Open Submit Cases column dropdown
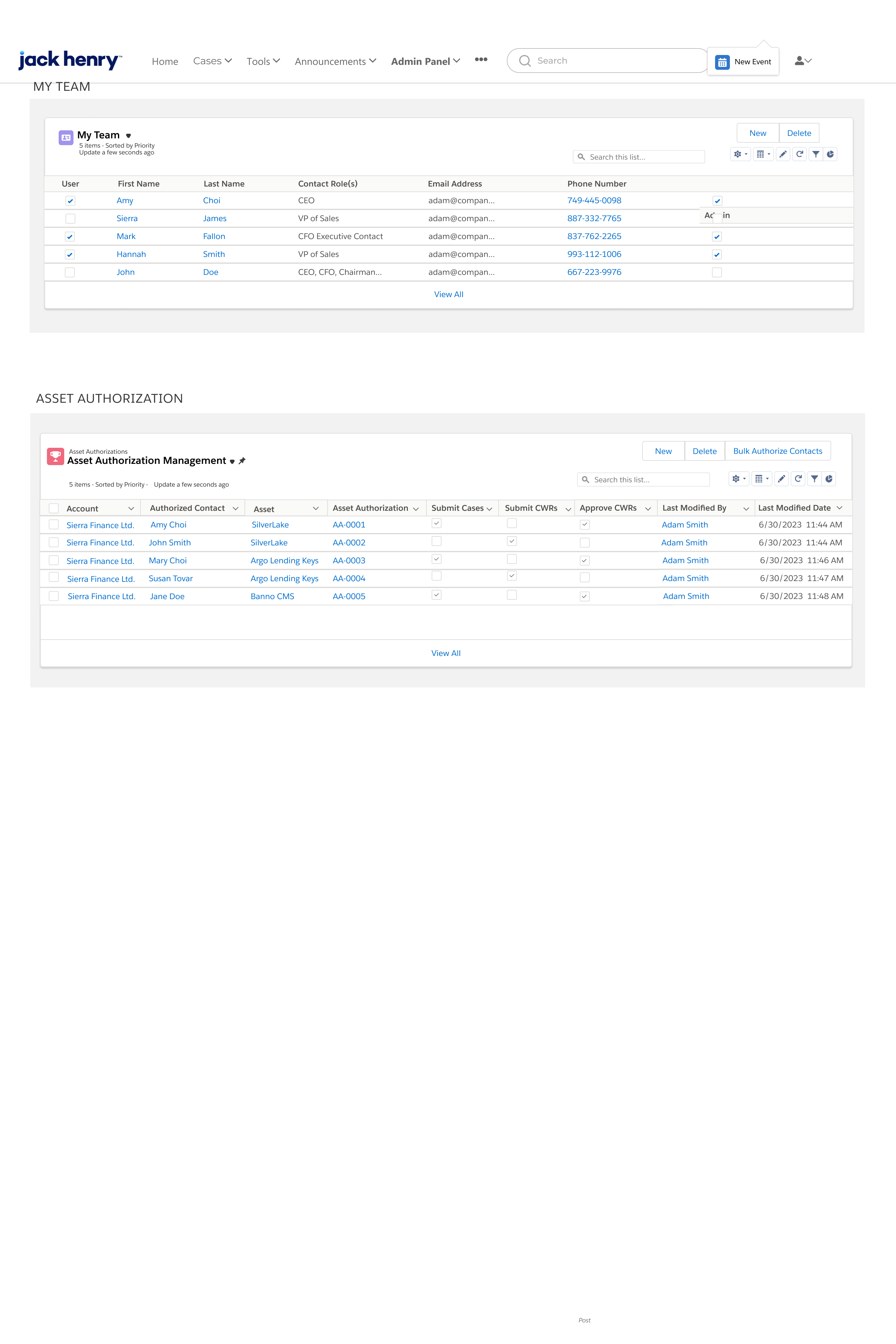The height and width of the screenshot is (1344, 896). coord(489,509)
